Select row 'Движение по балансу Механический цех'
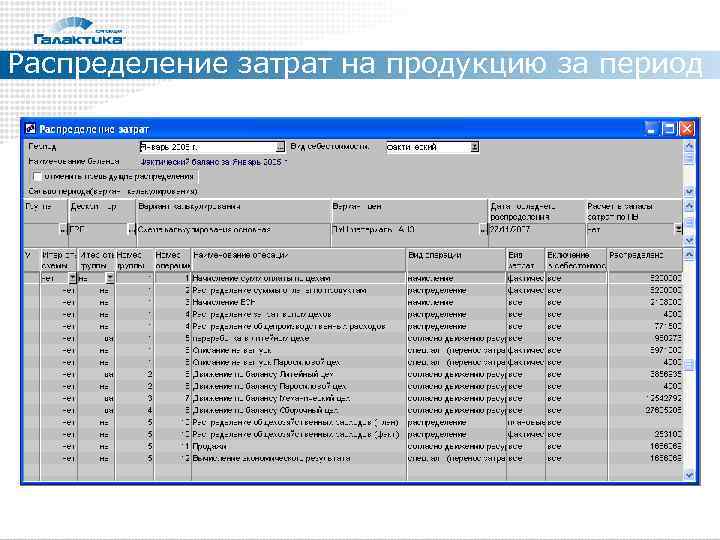 coord(353,398)
